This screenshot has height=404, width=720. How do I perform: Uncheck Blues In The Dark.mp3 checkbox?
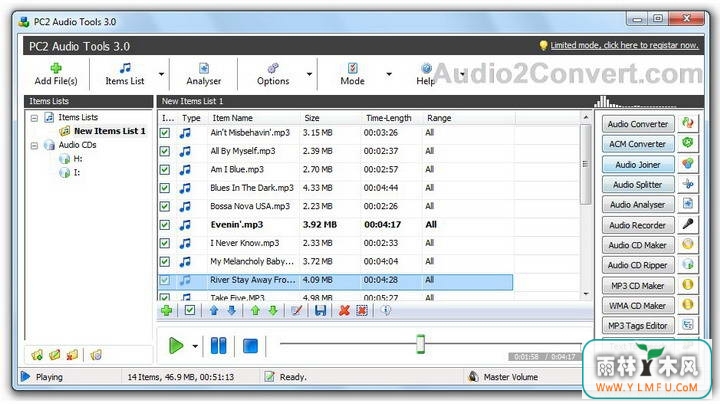pos(165,188)
